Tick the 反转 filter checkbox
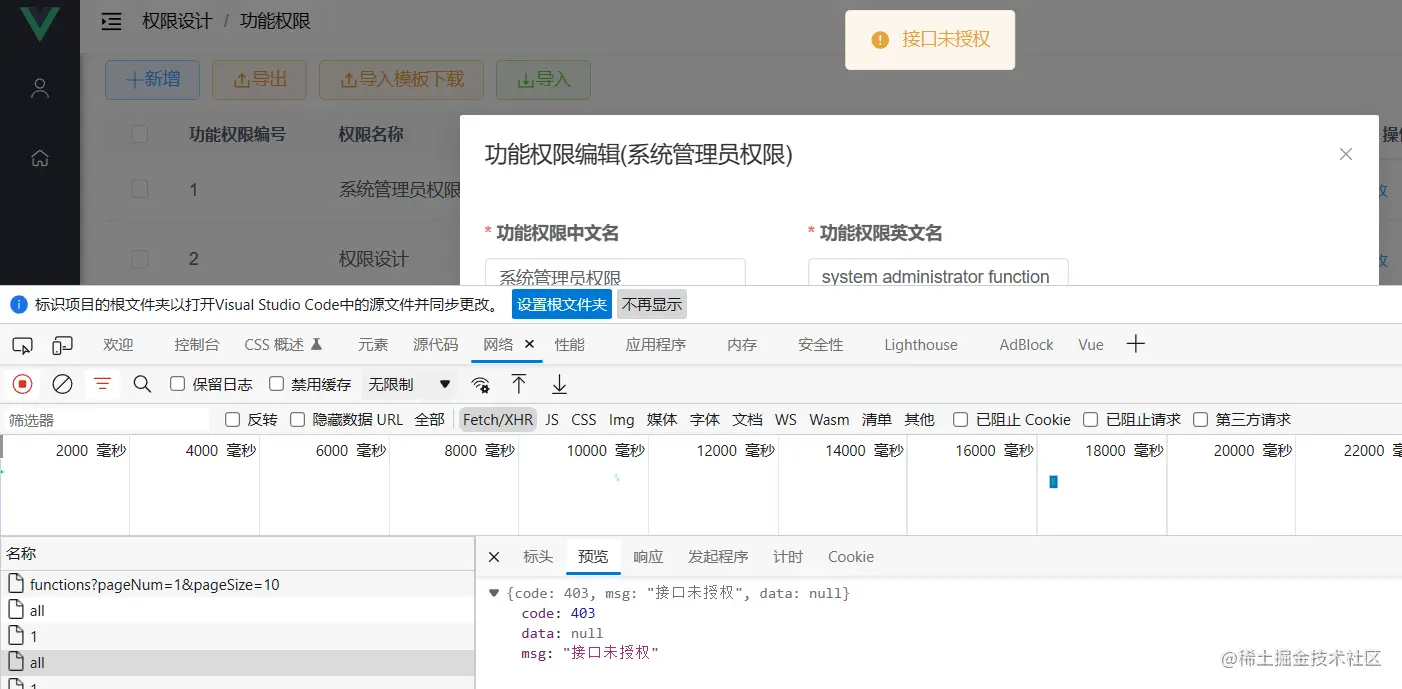Viewport: 1402px width, 689px height. [233, 420]
